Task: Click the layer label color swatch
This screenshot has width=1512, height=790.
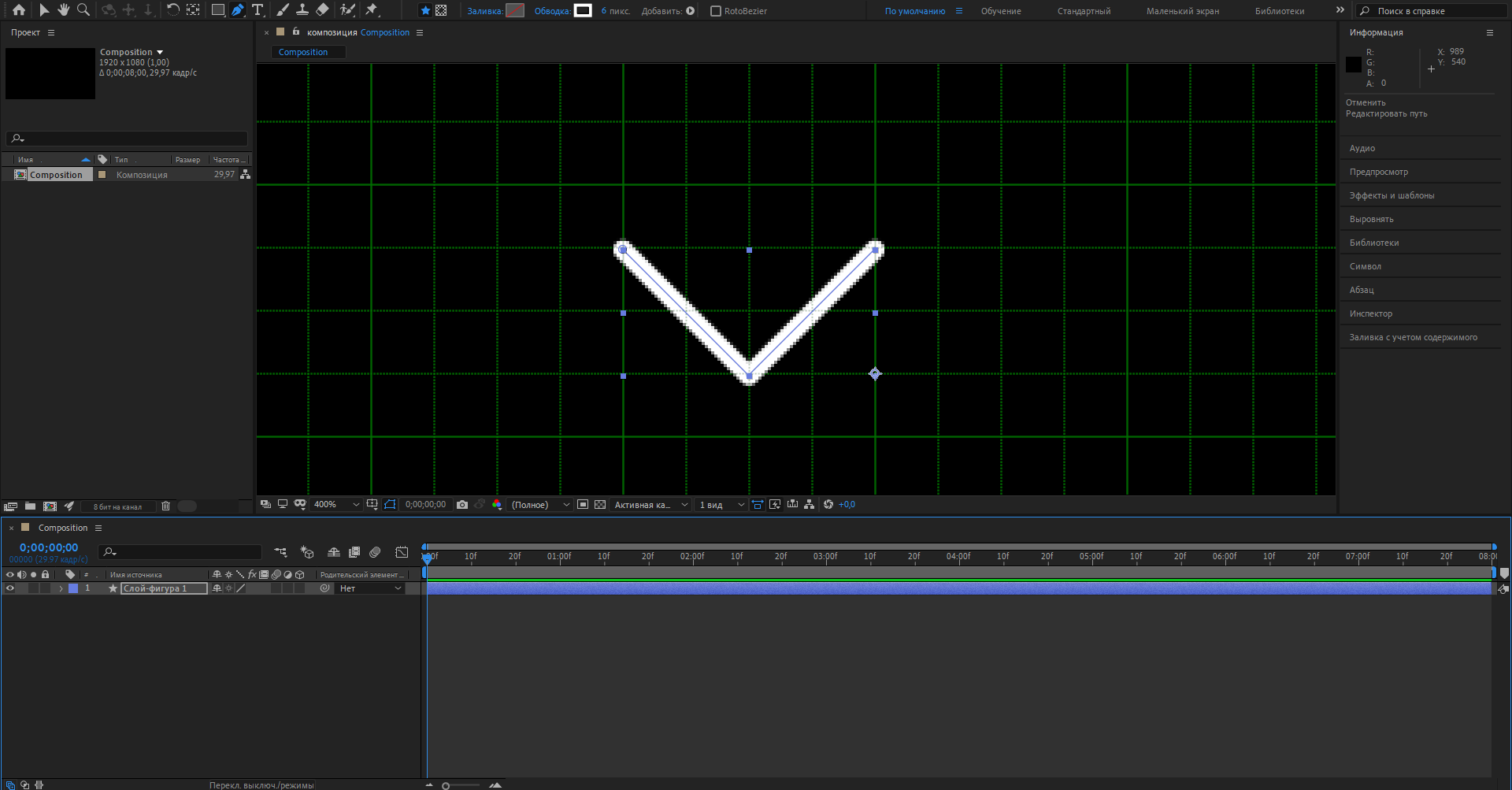Action: 73,588
